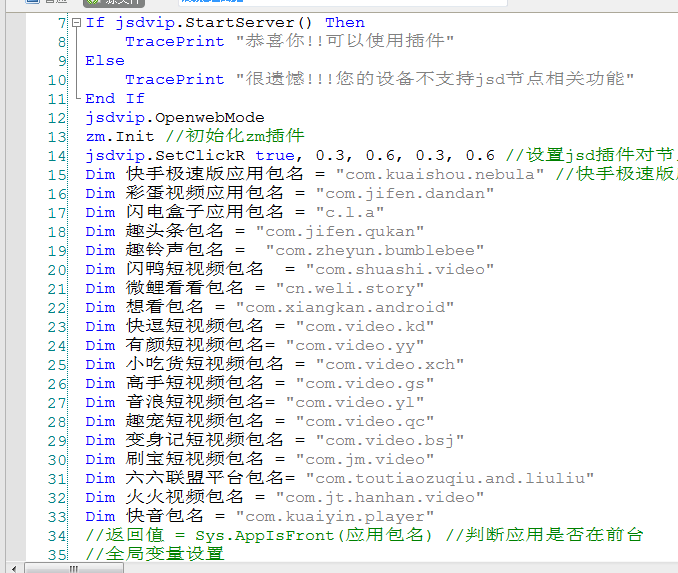Click variable 彩蛋视频应用包名
This screenshot has width=678, height=573.
[x=205, y=193]
